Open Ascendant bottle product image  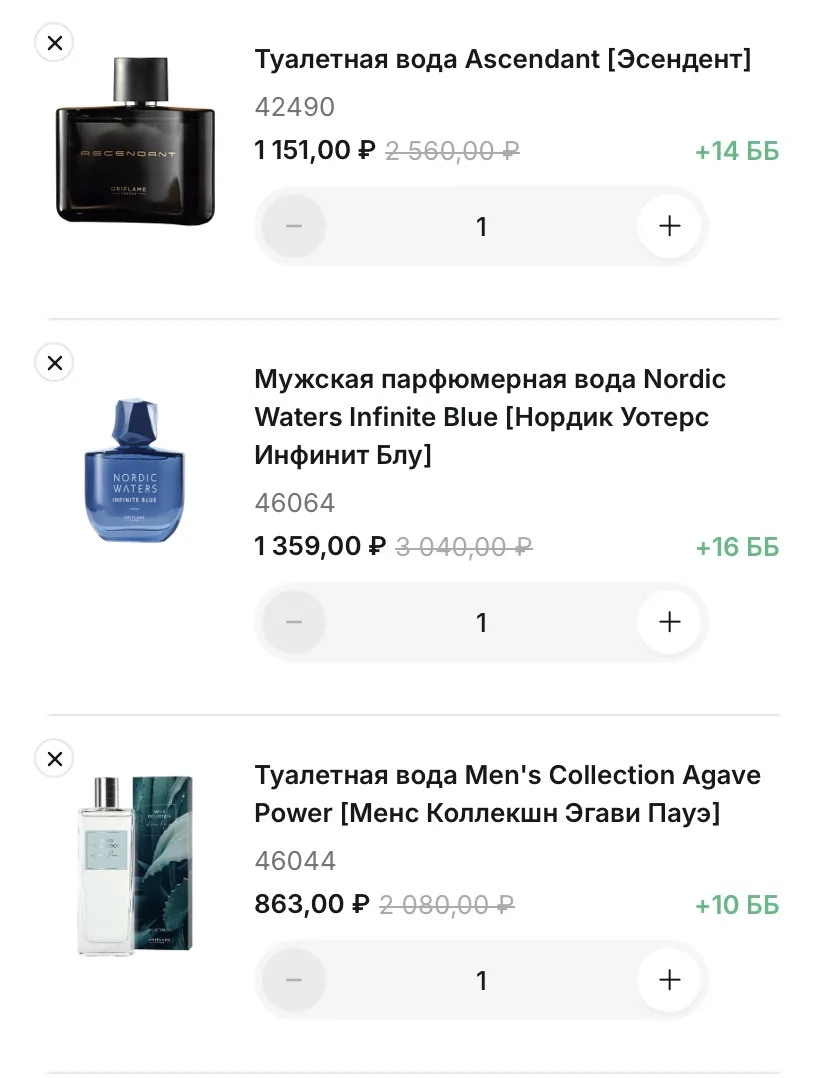(x=135, y=140)
